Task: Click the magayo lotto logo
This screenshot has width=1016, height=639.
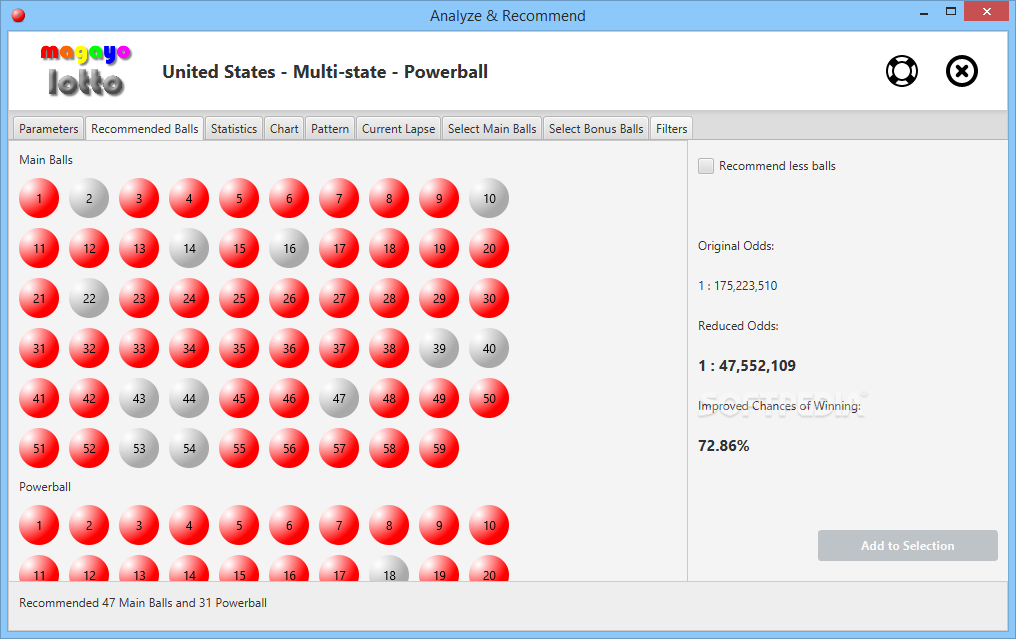Action: click(x=86, y=71)
